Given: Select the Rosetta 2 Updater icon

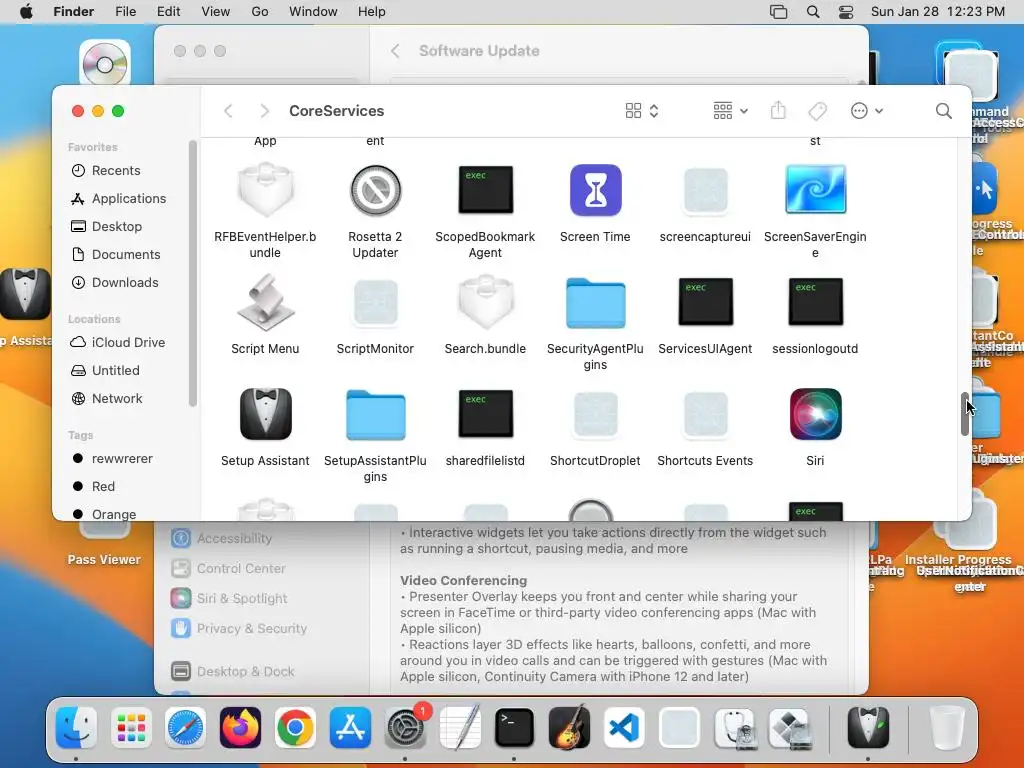Looking at the screenshot, I should coord(375,190).
